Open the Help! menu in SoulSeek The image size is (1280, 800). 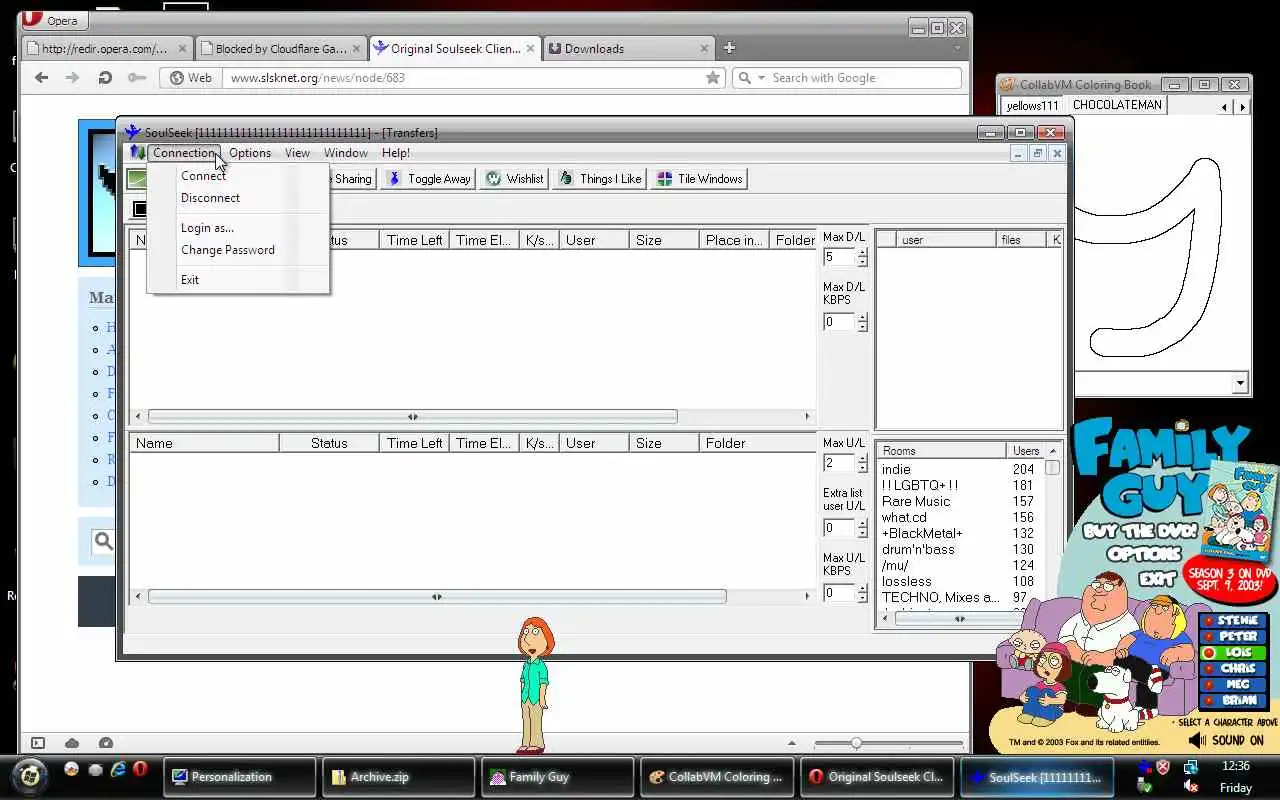[x=395, y=153]
